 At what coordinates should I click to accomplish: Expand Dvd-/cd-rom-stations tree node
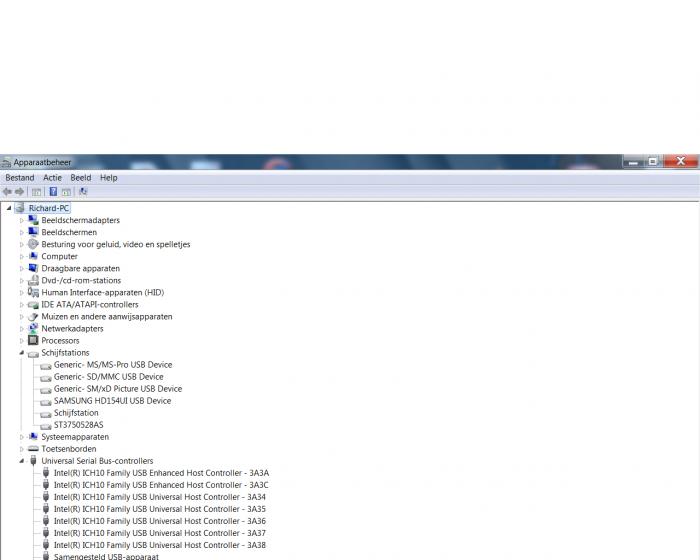[x=21, y=280]
